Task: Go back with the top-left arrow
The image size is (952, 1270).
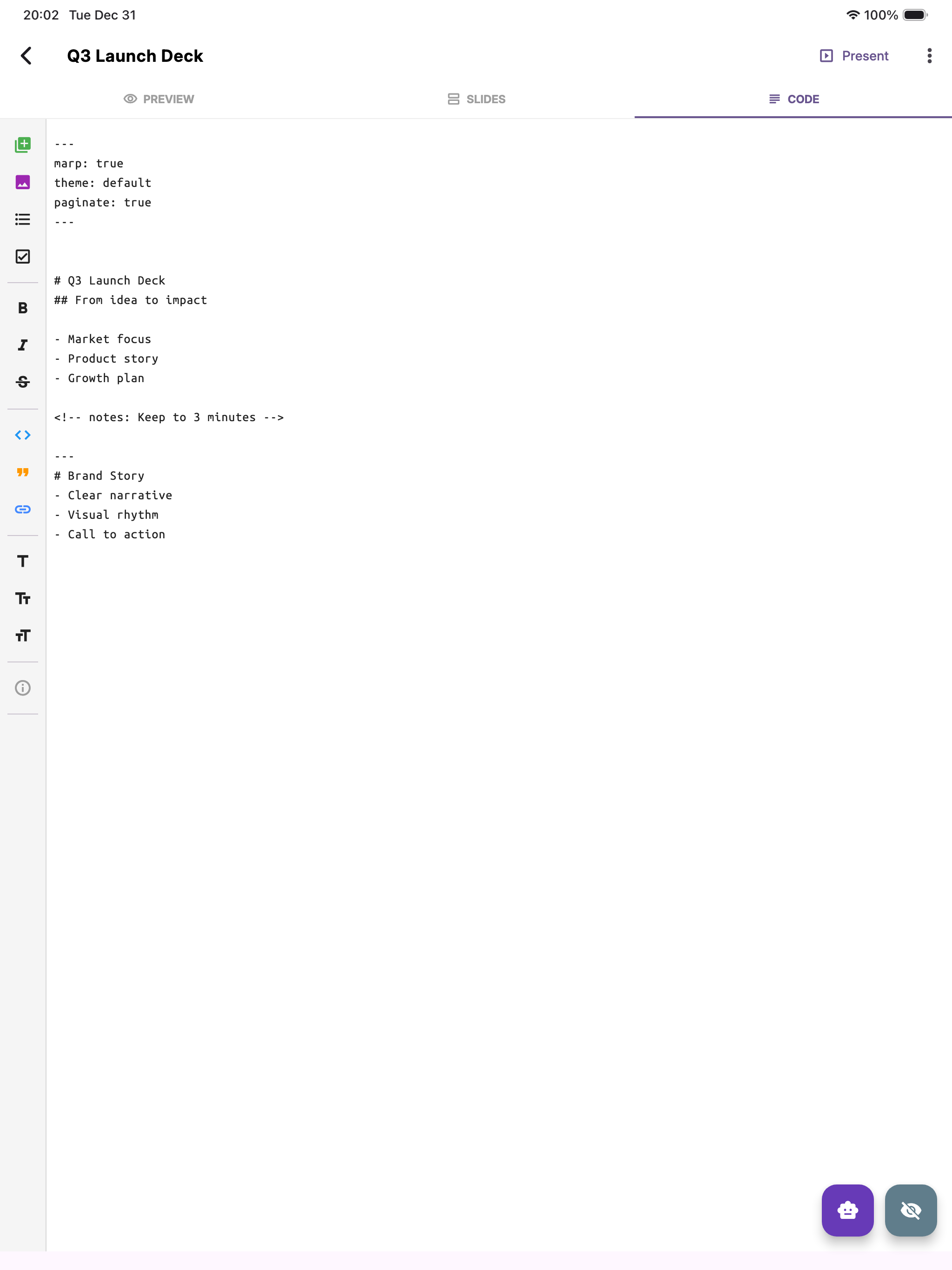Action: pyautogui.click(x=26, y=56)
